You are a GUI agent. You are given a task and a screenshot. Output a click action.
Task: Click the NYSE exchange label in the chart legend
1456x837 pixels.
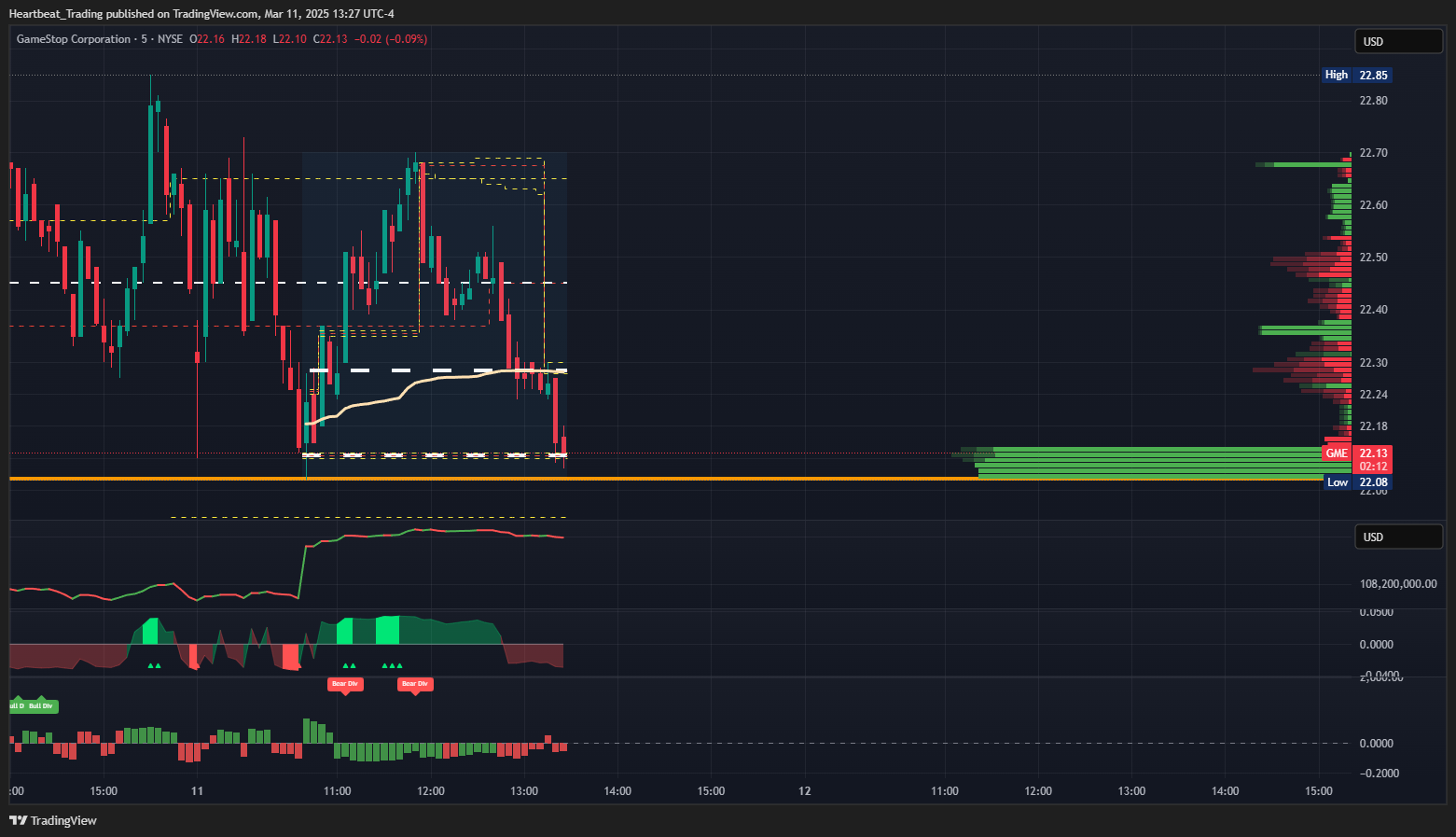(x=170, y=39)
